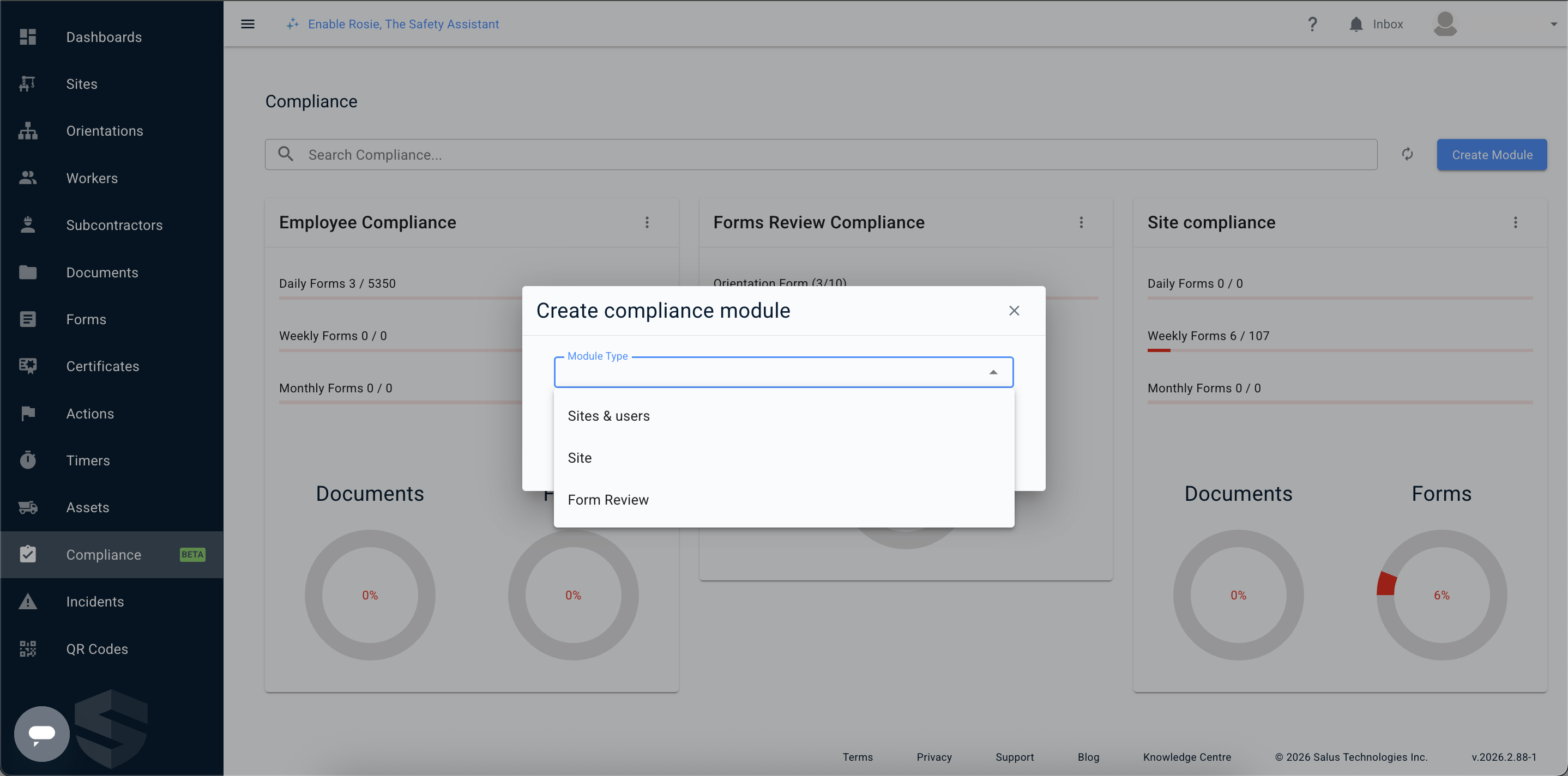Click the 'Daily Forms 3 / 5350' text

pos(336,283)
